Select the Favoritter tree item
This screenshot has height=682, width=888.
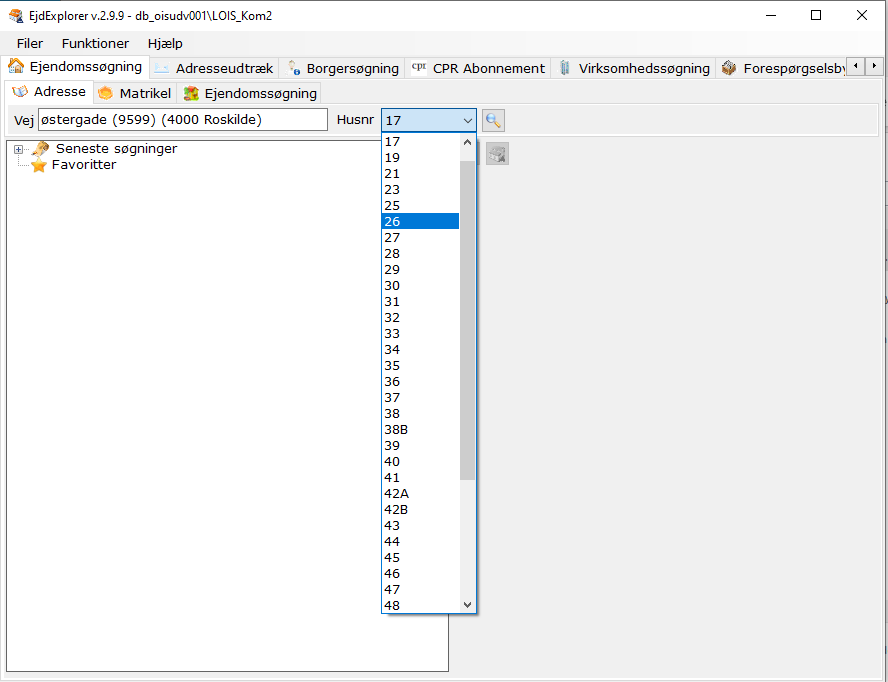(84, 165)
